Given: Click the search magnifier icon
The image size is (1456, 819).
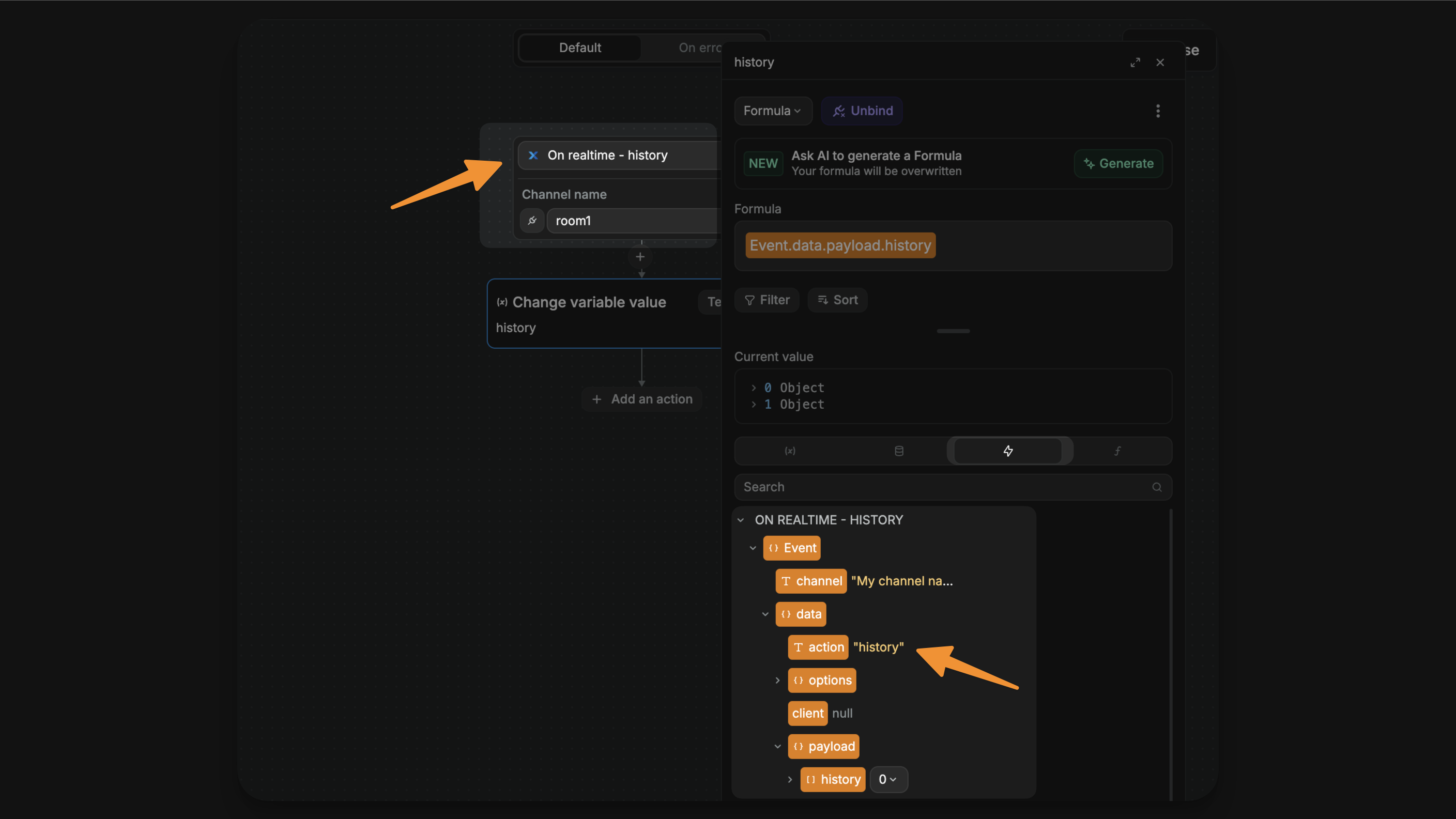Looking at the screenshot, I should 1156,487.
